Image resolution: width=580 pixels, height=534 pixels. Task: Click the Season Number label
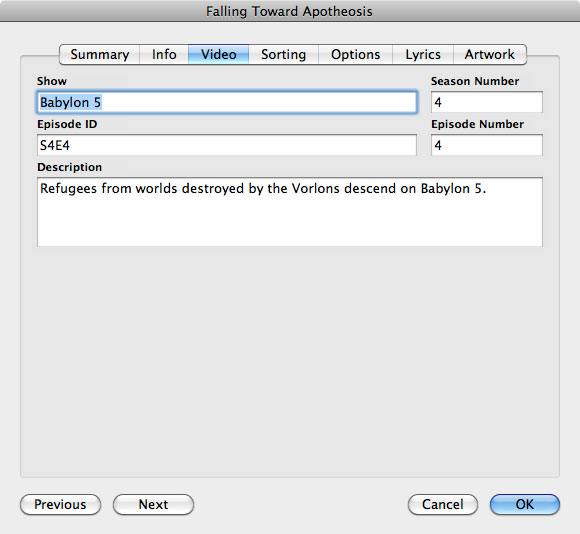pos(475,81)
